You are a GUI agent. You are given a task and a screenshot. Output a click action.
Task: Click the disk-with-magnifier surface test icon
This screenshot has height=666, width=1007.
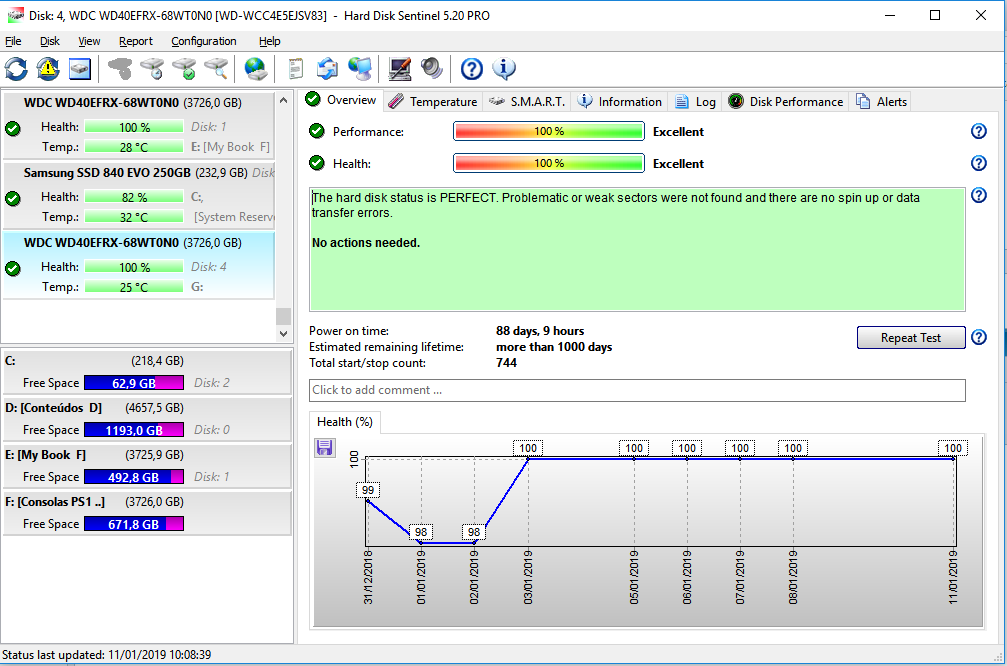click(216, 69)
